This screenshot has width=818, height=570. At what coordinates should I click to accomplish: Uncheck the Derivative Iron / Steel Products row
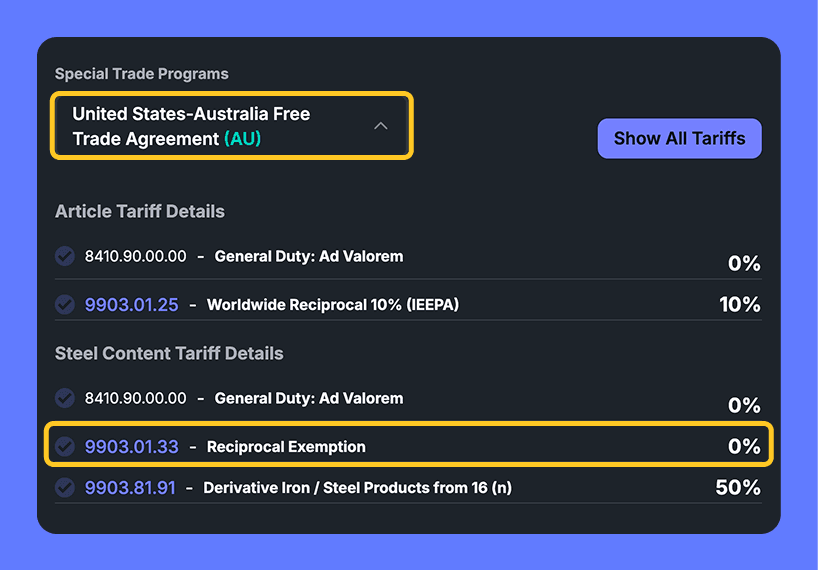pyautogui.click(x=65, y=488)
